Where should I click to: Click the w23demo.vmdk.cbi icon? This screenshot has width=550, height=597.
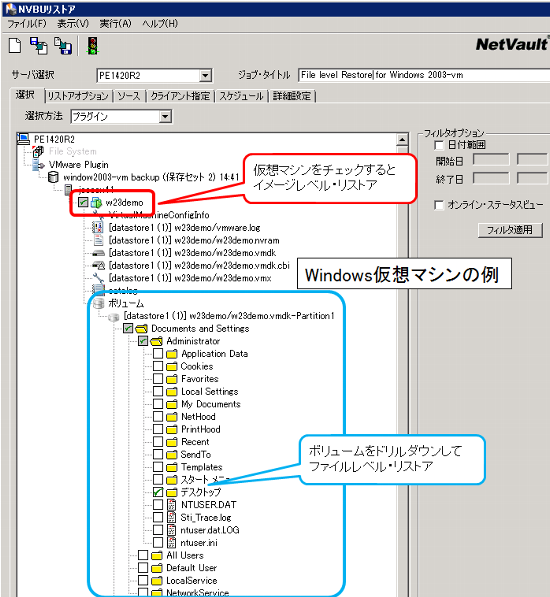[x=99, y=265]
